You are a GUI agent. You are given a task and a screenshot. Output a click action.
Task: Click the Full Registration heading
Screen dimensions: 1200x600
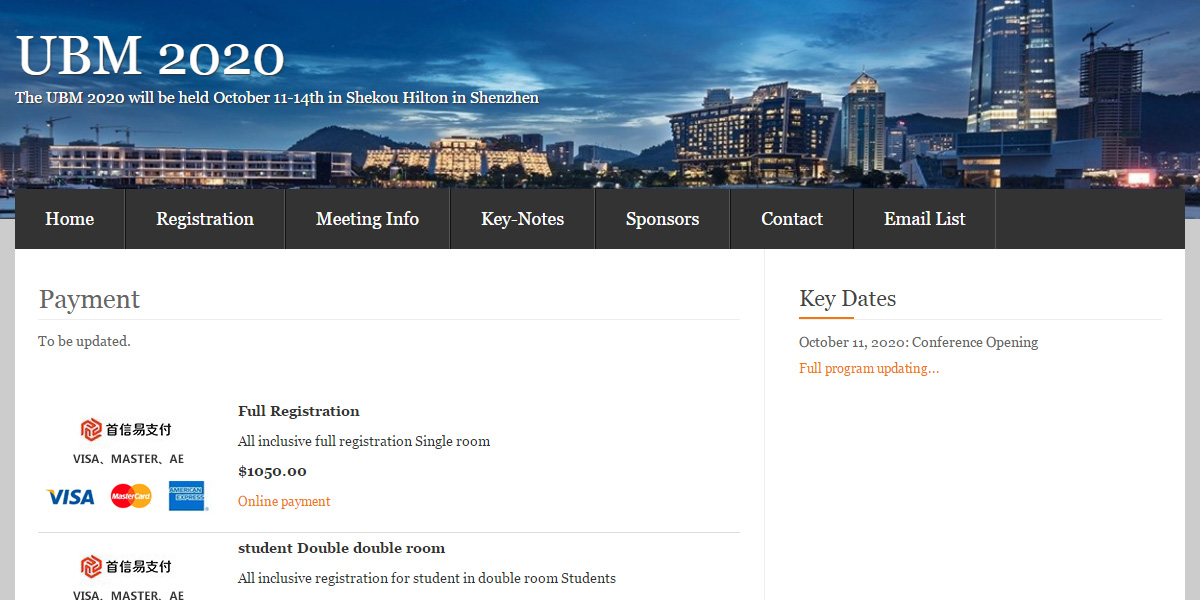[x=298, y=411]
